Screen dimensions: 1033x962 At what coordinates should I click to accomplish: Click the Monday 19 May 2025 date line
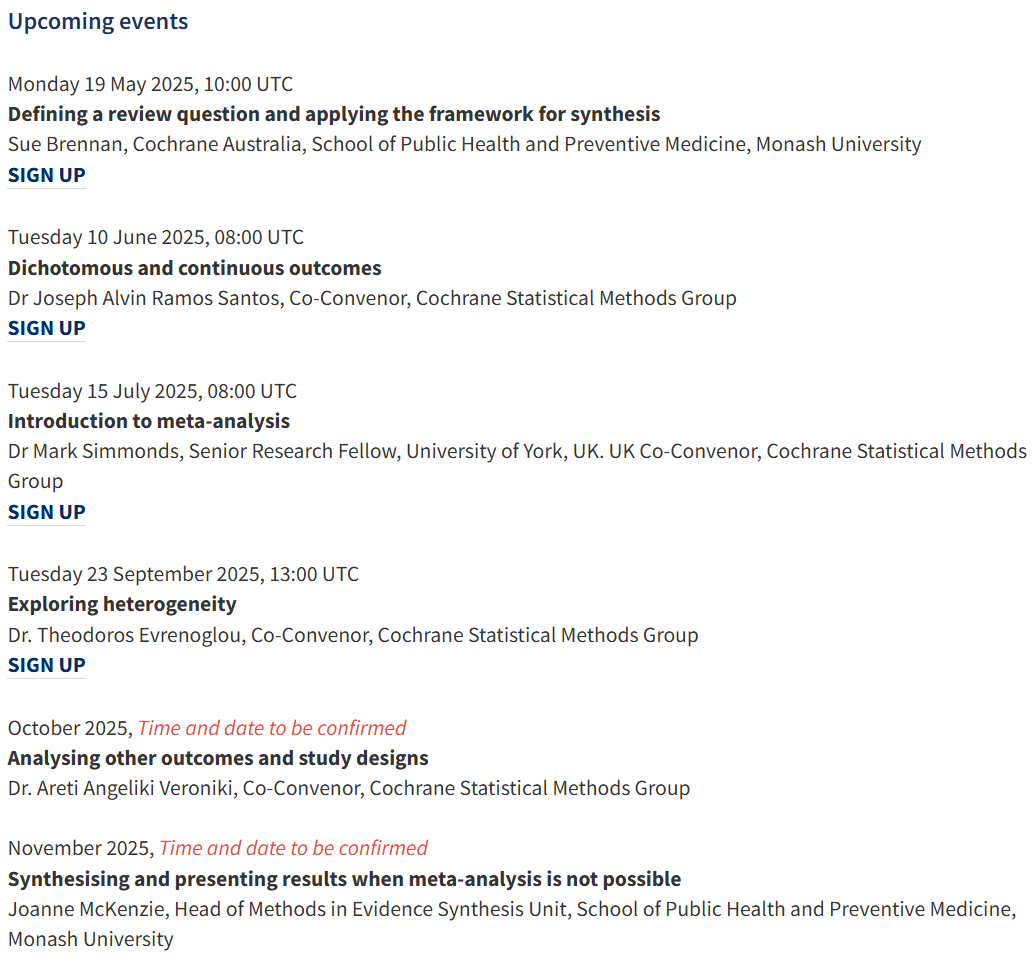tap(150, 84)
